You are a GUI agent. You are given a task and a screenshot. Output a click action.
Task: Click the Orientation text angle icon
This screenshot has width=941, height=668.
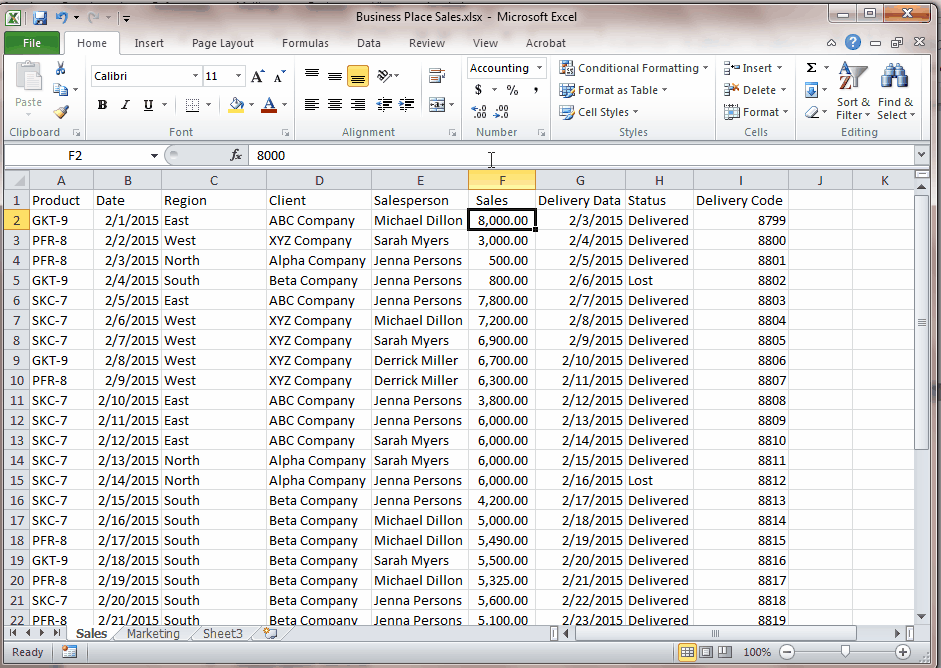pos(384,76)
